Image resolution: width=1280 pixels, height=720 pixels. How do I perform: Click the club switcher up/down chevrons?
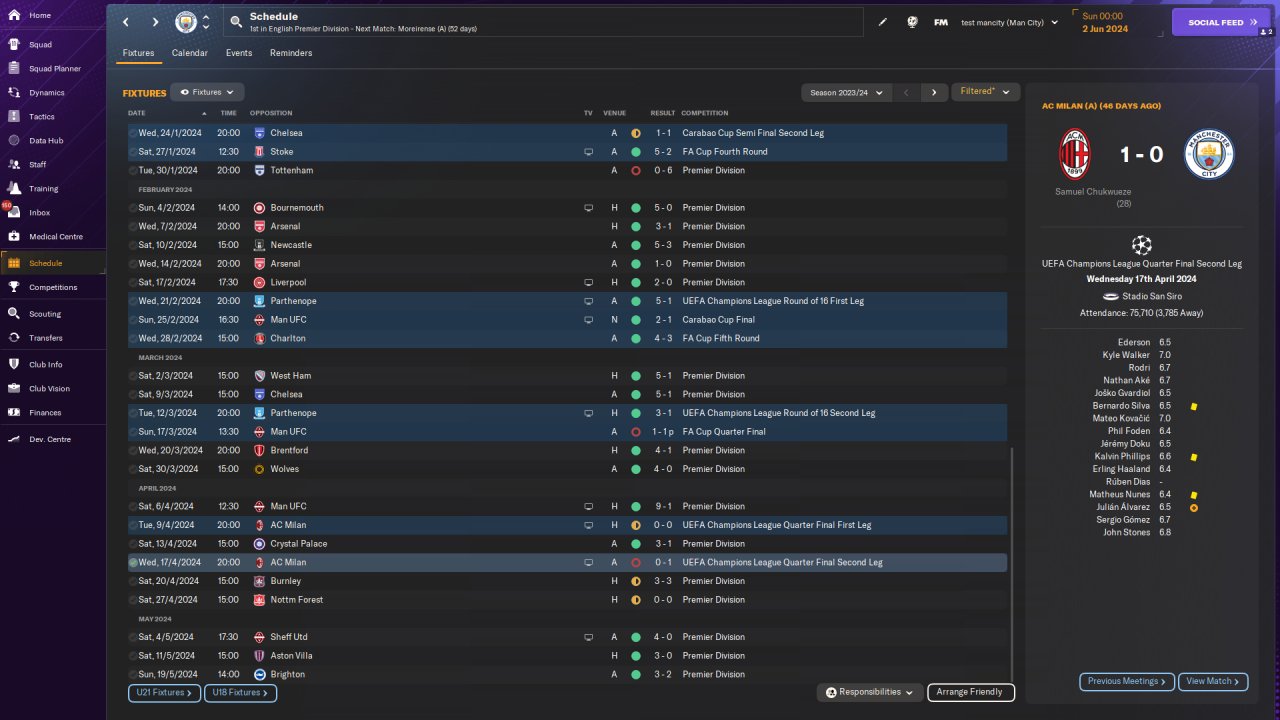coord(206,22)
